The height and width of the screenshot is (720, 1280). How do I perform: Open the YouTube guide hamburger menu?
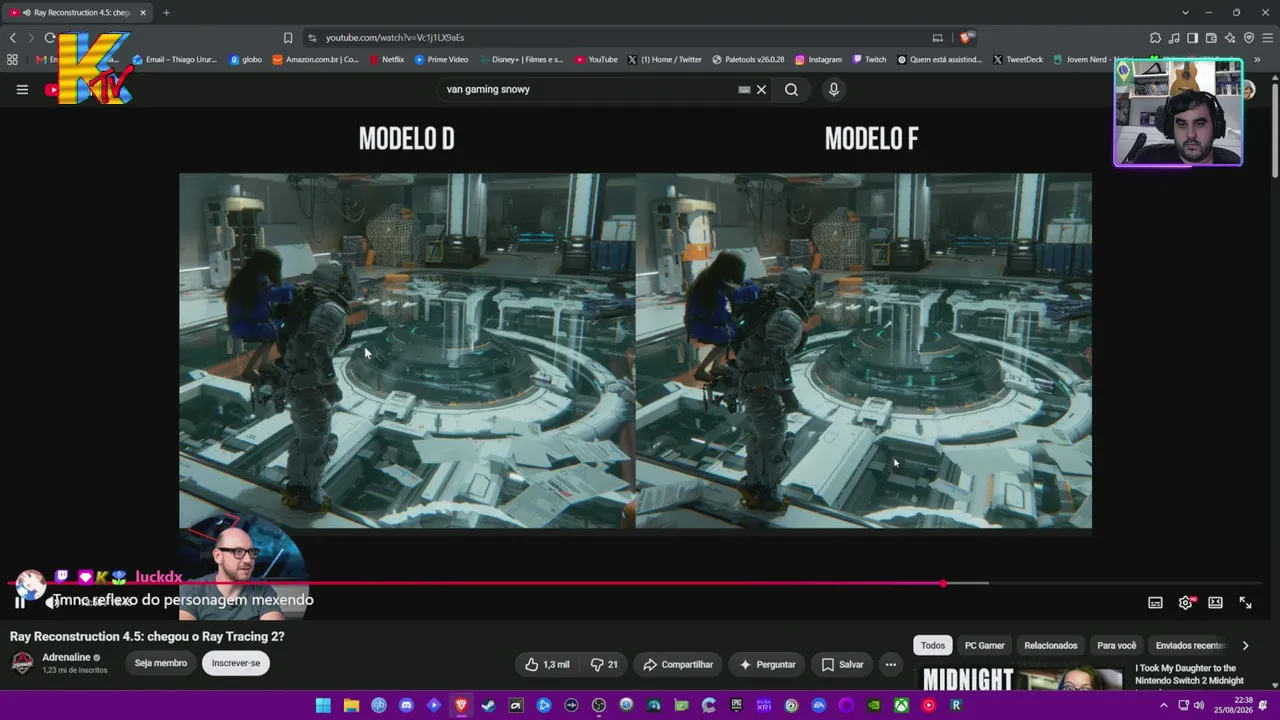[22, 89]
